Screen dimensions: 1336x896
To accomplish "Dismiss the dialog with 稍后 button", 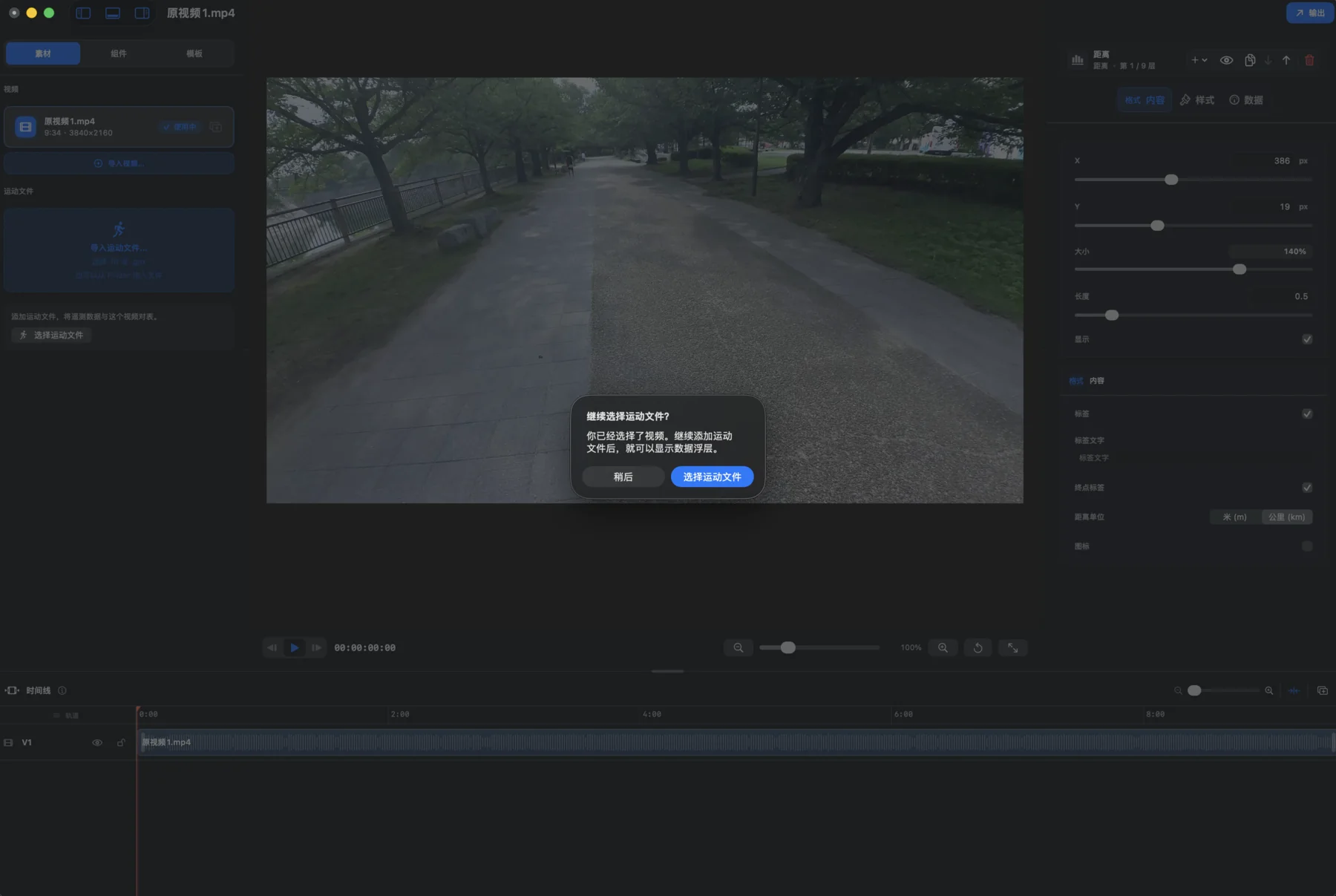I will (x=623, y=477).
